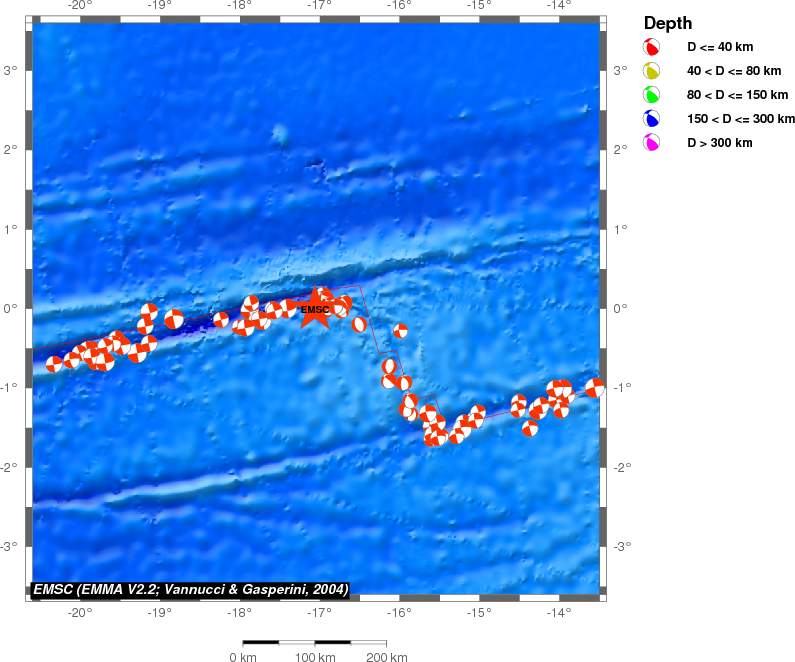Click the blue beachball icon for 150 < D <= 300 km

point(652,118)
